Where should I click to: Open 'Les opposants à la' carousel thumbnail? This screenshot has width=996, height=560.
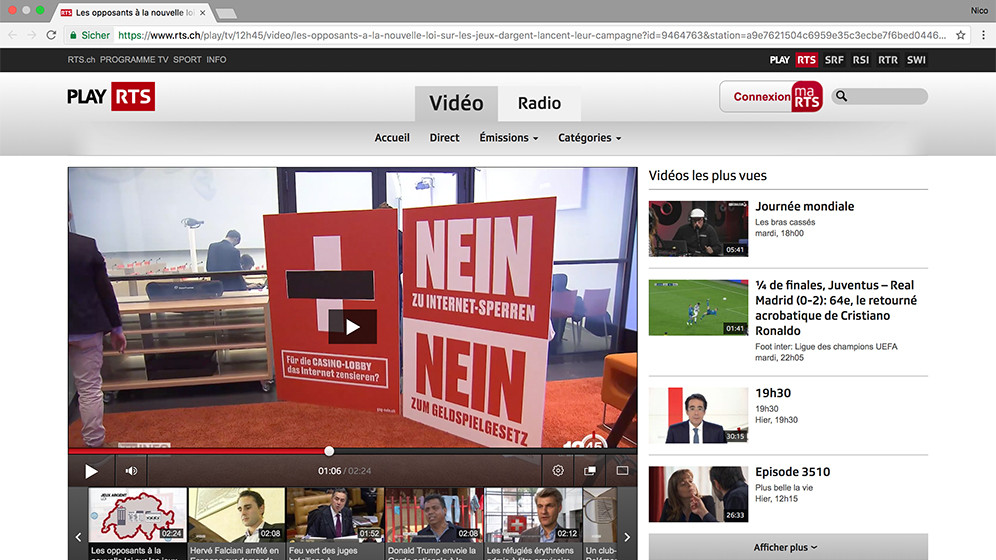coord(138,515)
